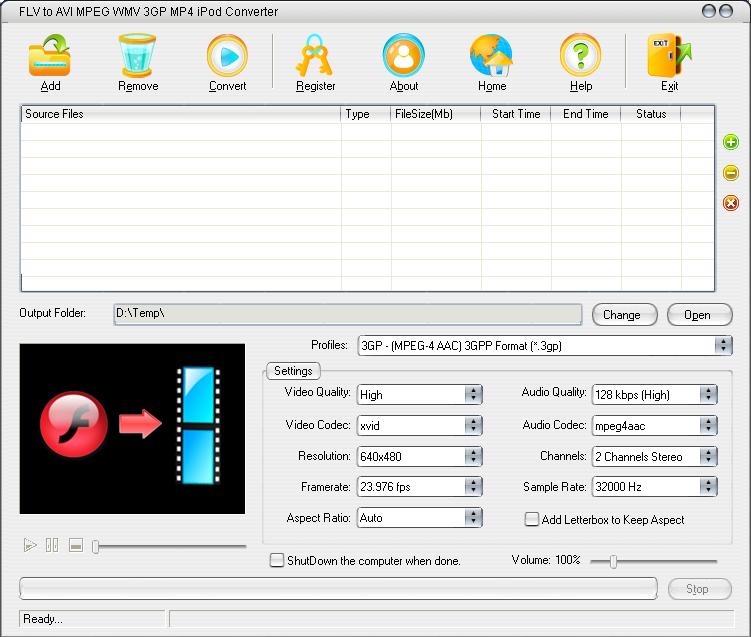This screenshot has height=637, width=751.
Task: Click the yellow minus icon beside the list
Action: (730, 173)
